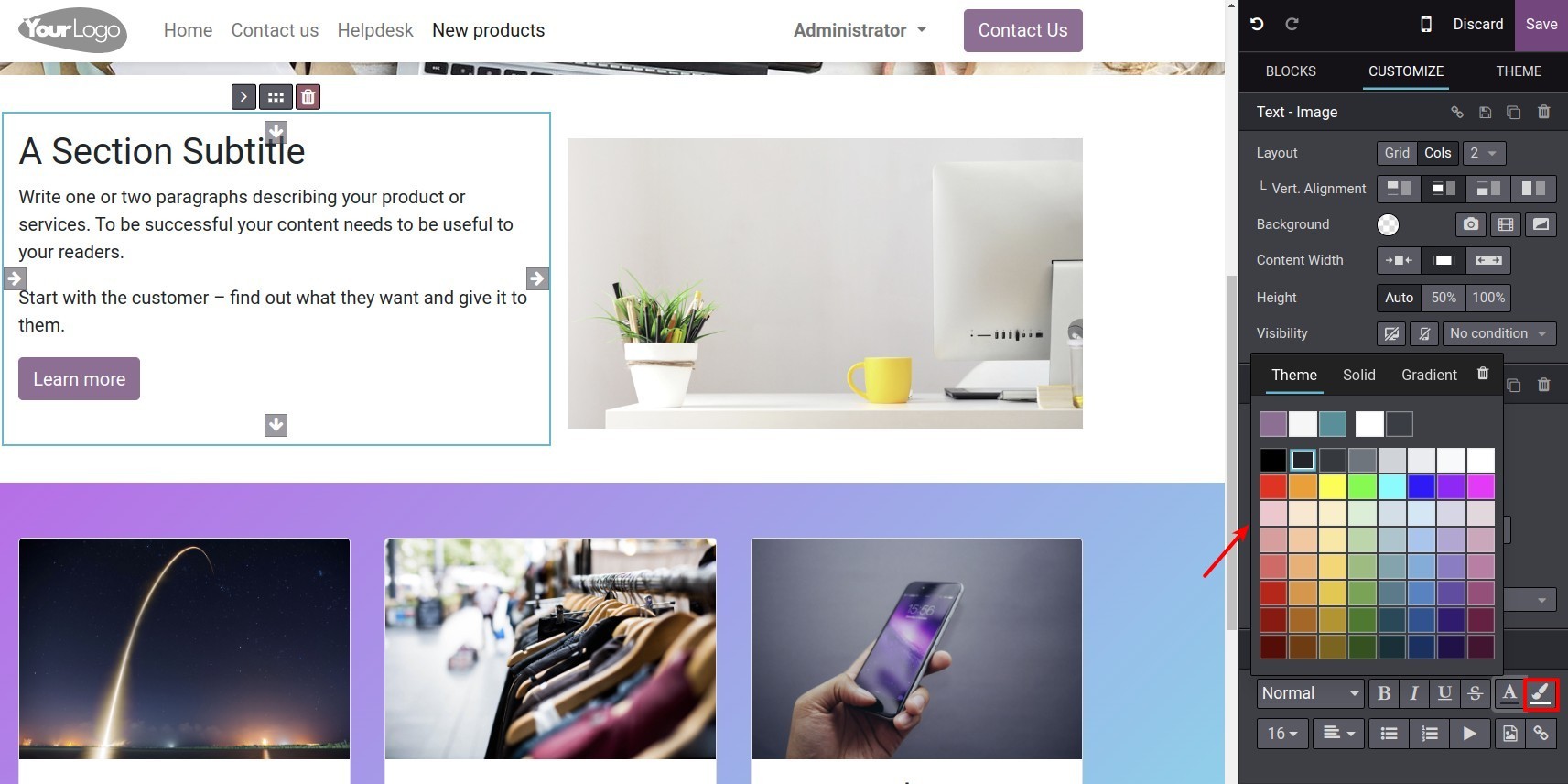Pick the bright red color swatch

tap(1273, 486)
